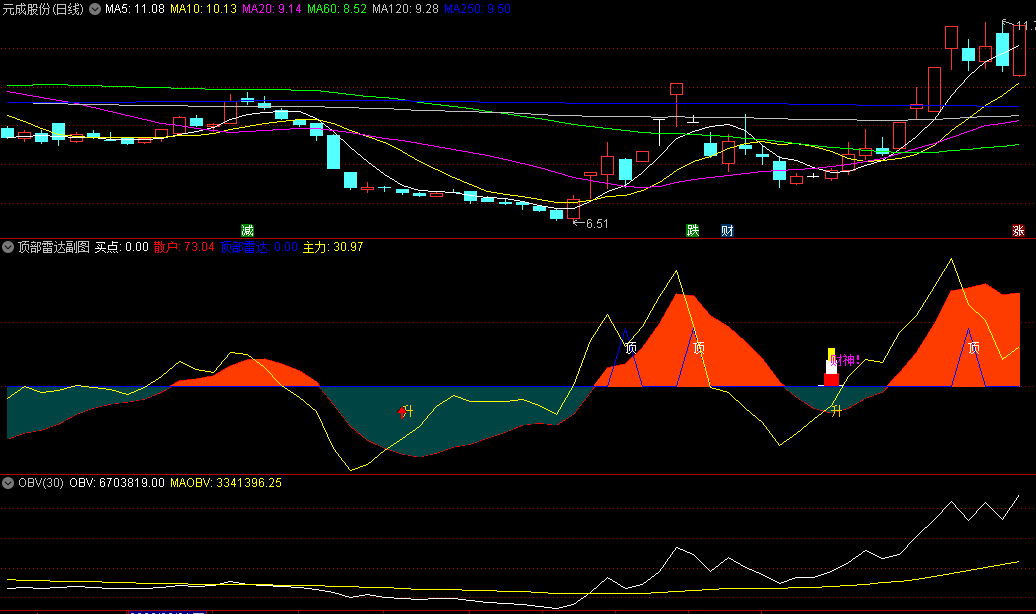Select the MA10: 10.13 legend value
This screenshot has height=614, width=1036.
204,9
